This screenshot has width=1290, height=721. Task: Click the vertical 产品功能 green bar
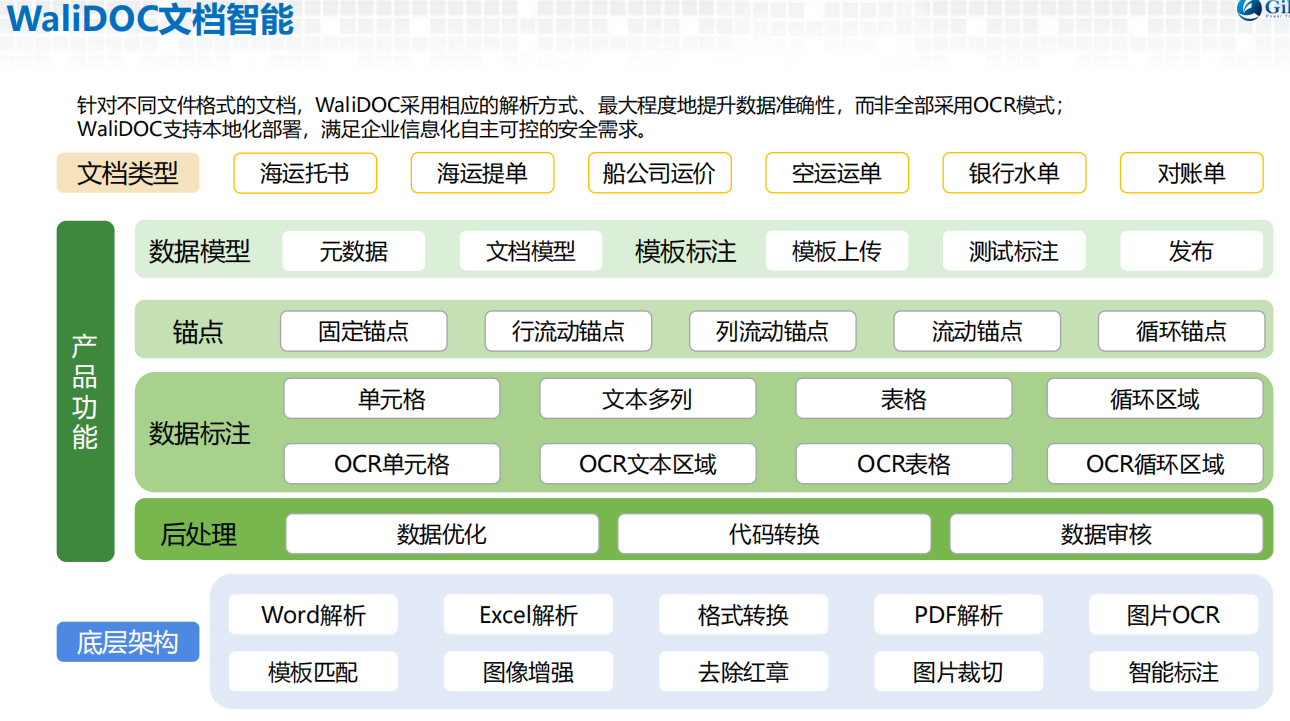(x=86, y=391)
